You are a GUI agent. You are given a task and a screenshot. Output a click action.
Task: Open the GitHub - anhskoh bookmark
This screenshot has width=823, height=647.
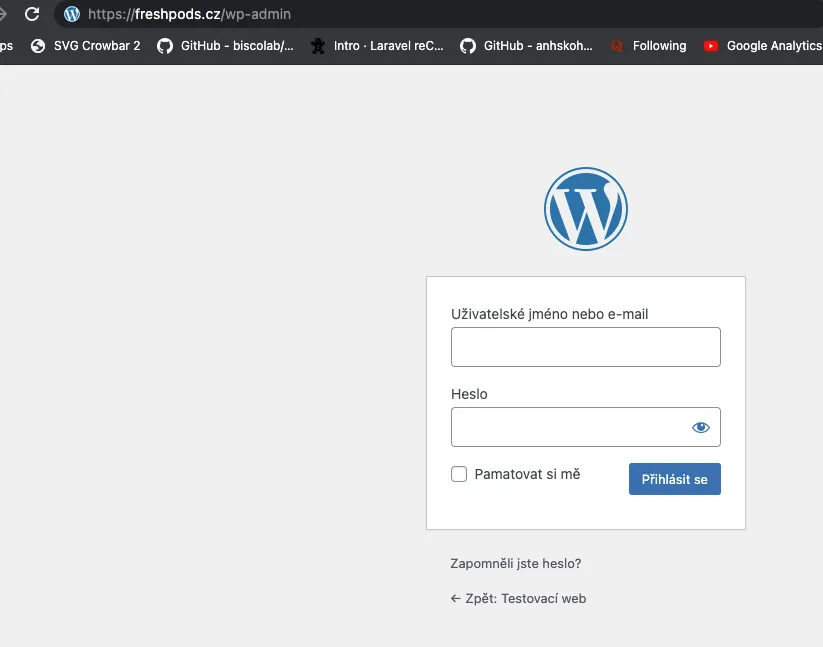[526, 46]
